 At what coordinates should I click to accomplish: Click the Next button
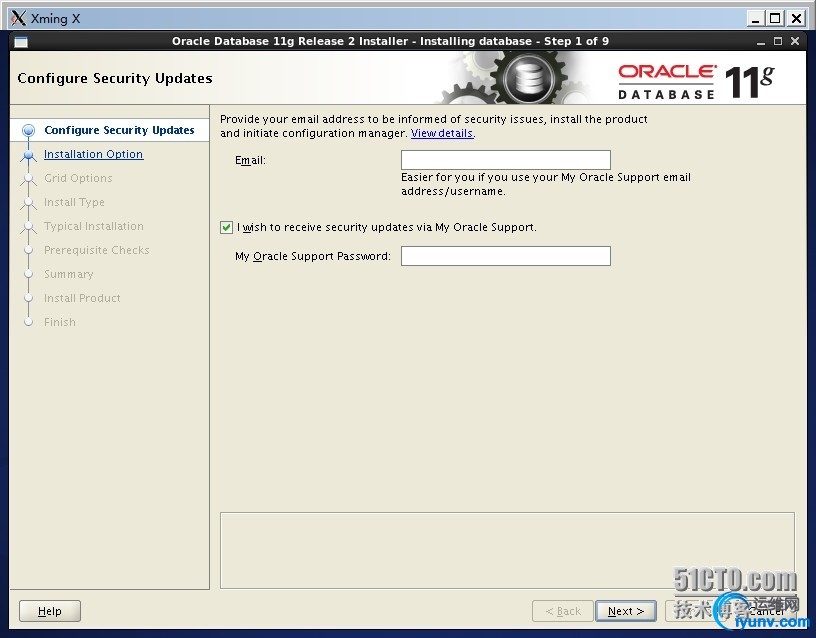(x=626, y=611)
